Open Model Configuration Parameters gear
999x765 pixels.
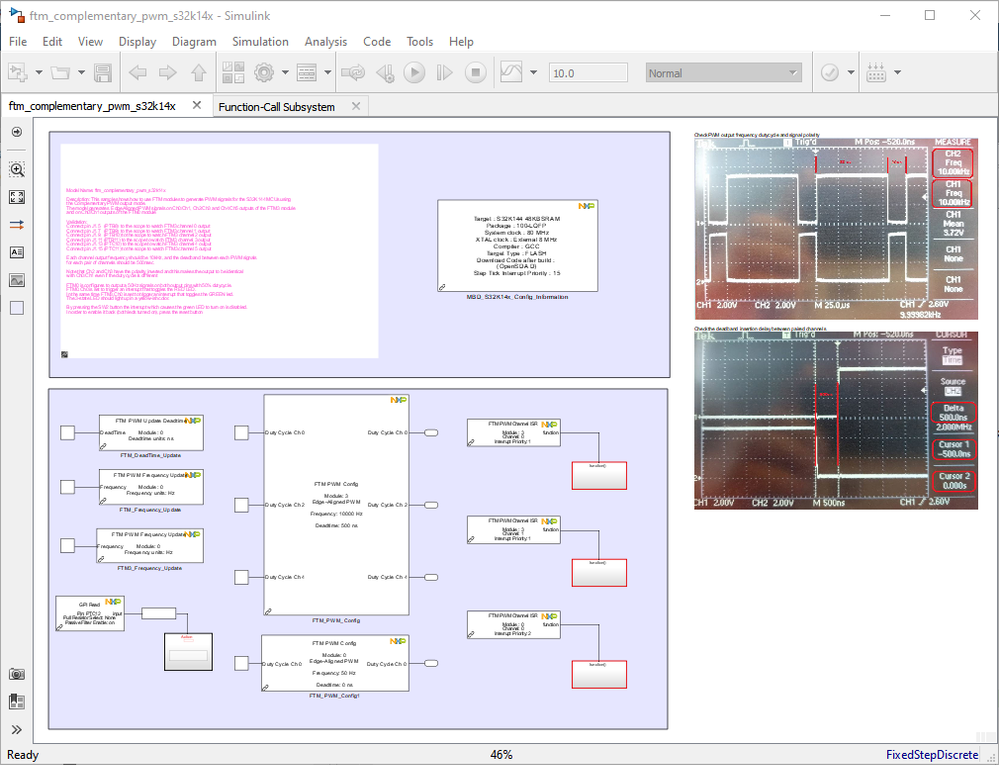(264, 73)
